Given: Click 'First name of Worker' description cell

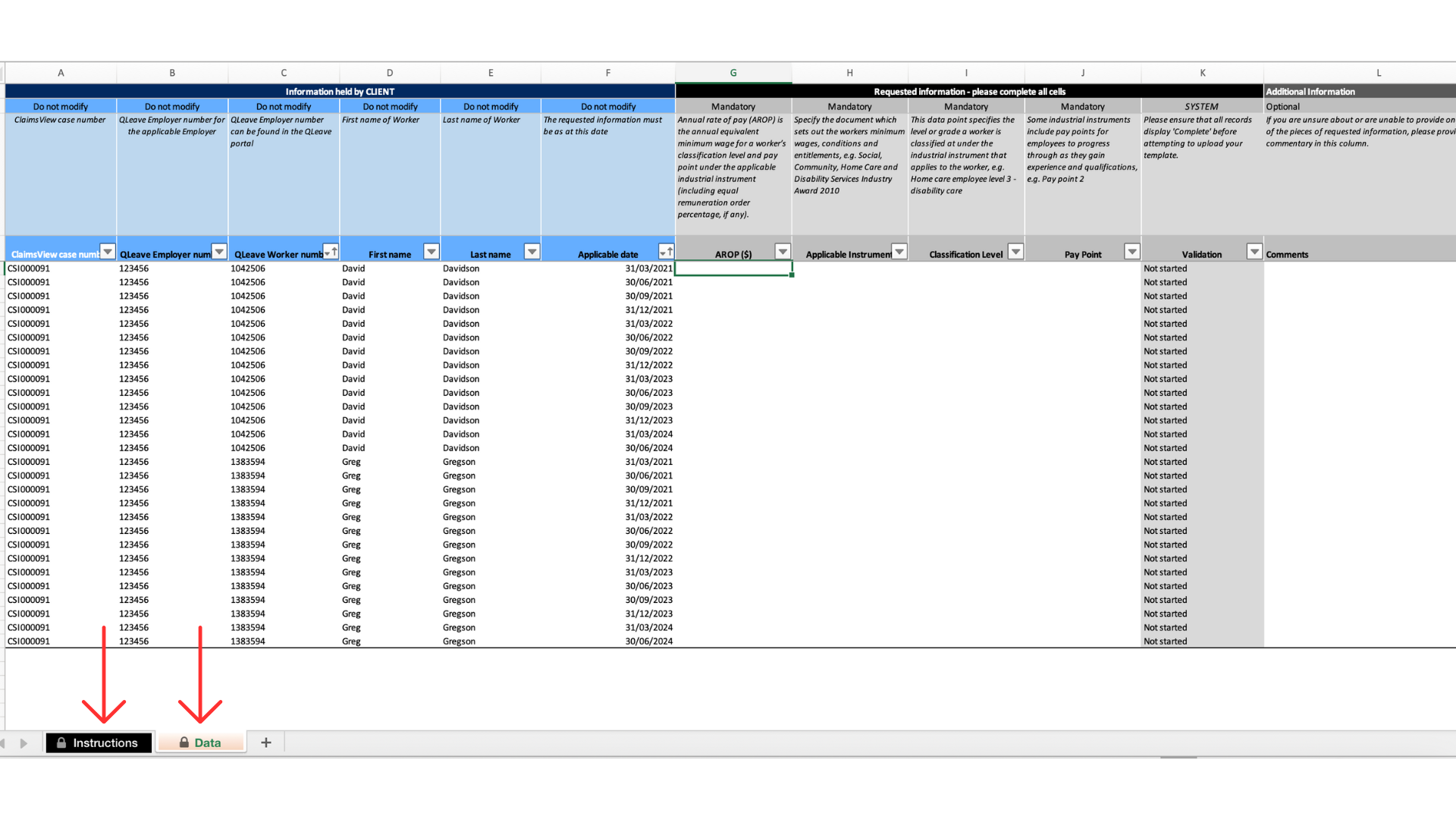Looking at the screenshot, I should click(390, 174).
